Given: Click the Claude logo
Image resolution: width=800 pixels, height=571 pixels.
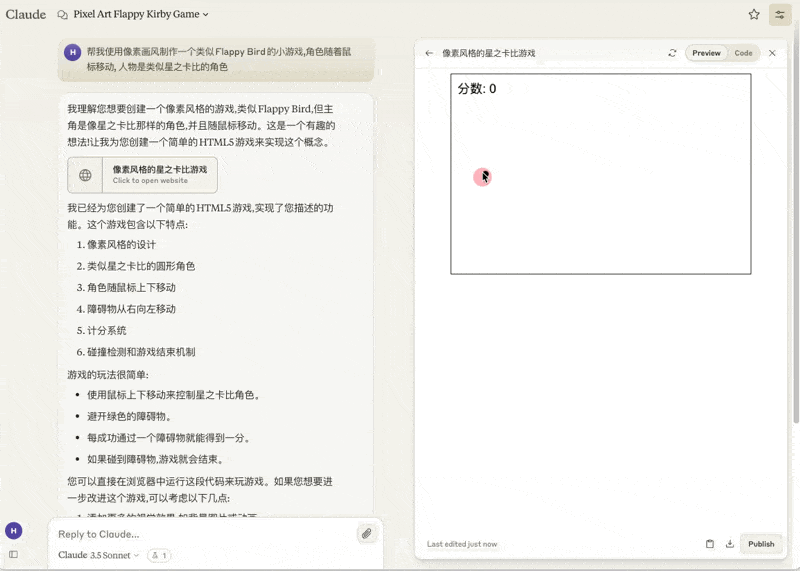Looking at the screenshot, I should click(26, 14).
